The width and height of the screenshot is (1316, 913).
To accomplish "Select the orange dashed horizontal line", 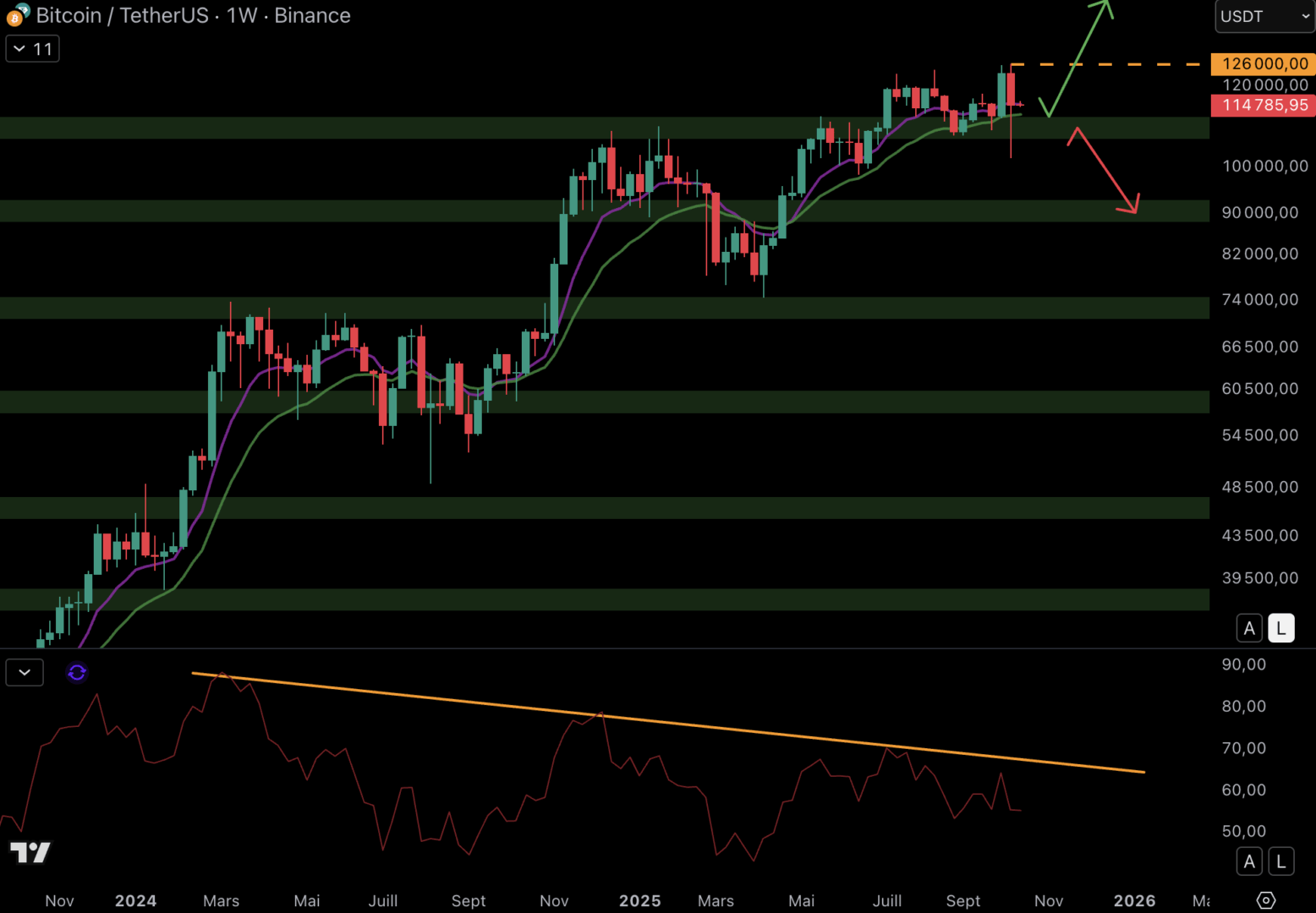I will click(1108, 64).
